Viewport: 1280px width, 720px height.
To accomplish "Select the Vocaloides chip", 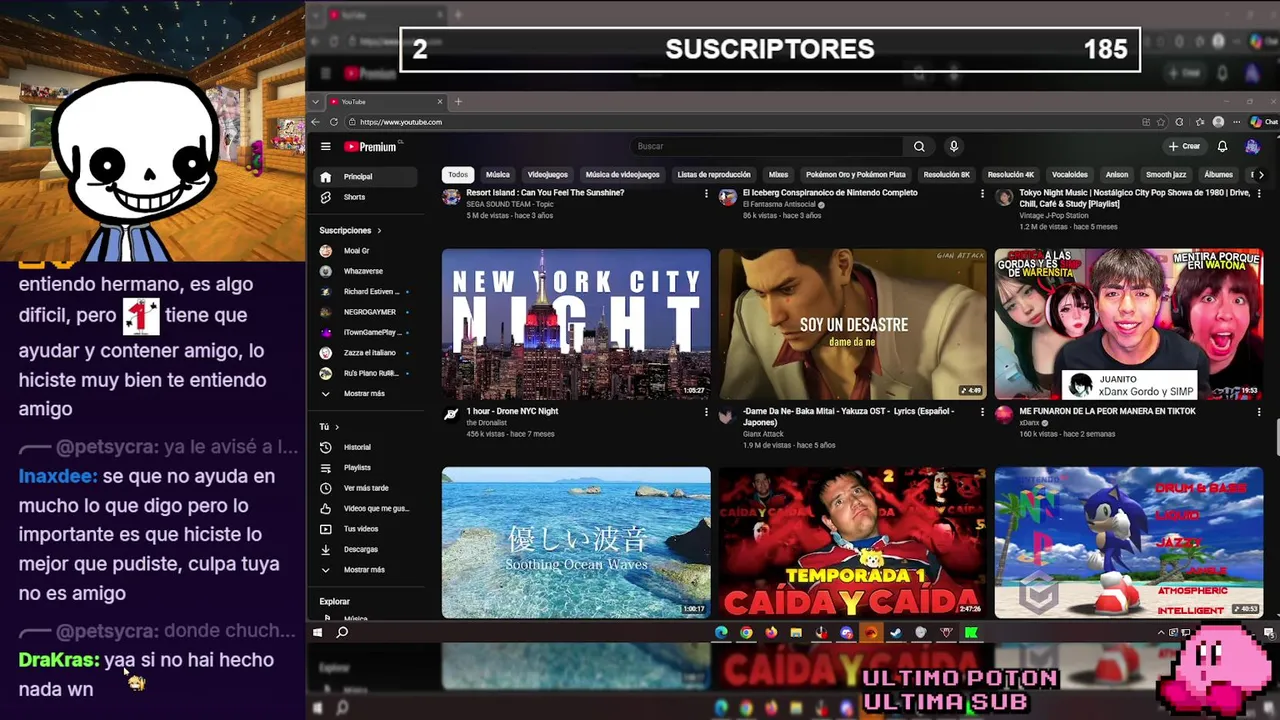I will (1070, 174).
